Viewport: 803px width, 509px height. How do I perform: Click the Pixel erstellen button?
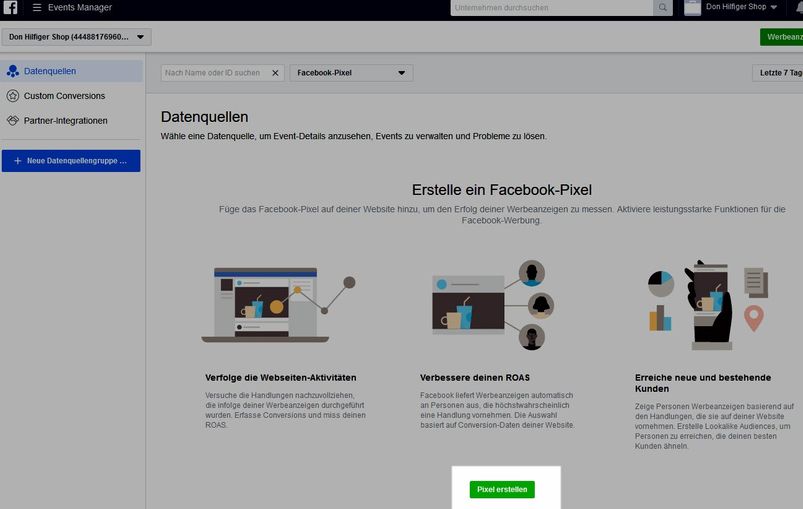tap(502, 490)
